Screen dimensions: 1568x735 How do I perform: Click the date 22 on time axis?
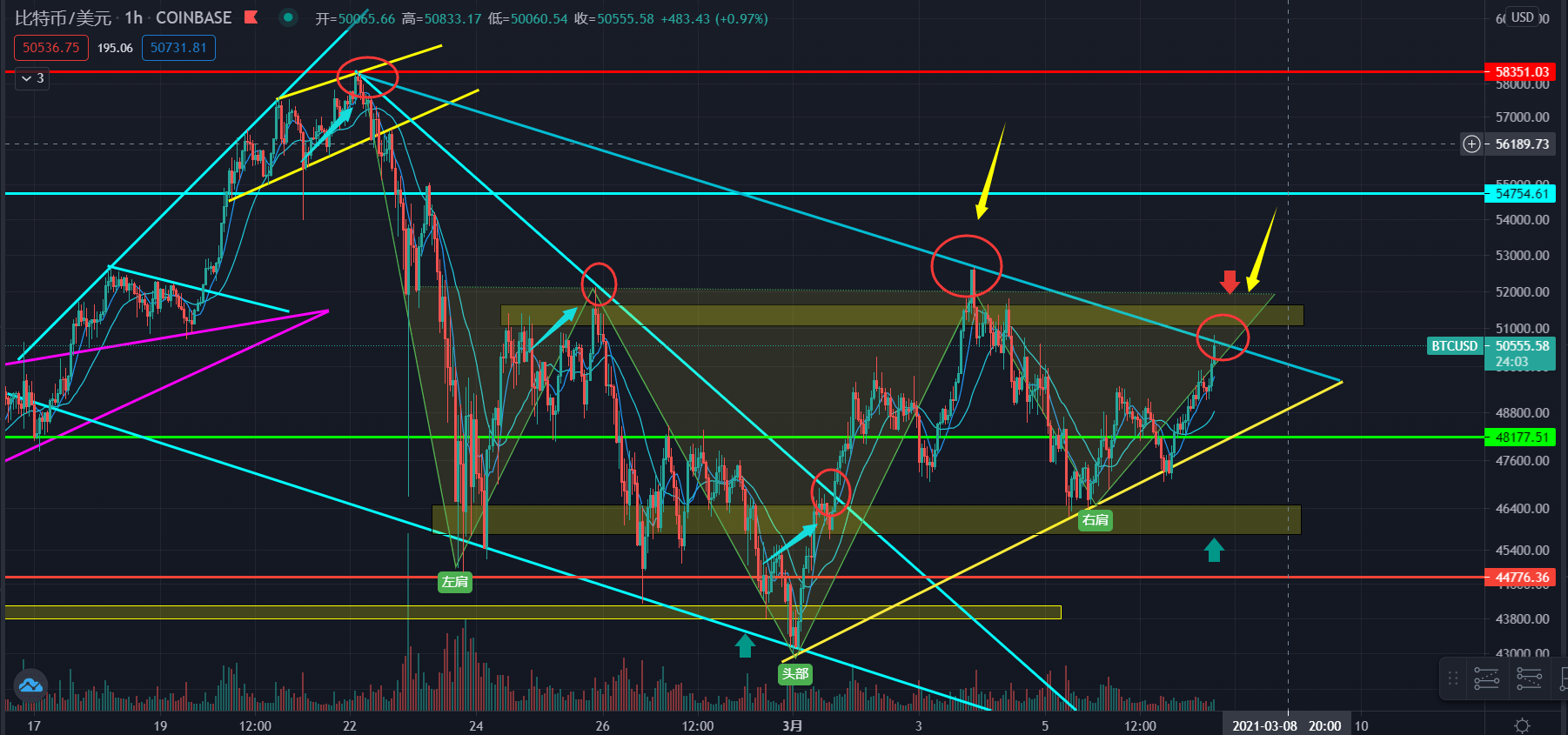pos(349,725)
